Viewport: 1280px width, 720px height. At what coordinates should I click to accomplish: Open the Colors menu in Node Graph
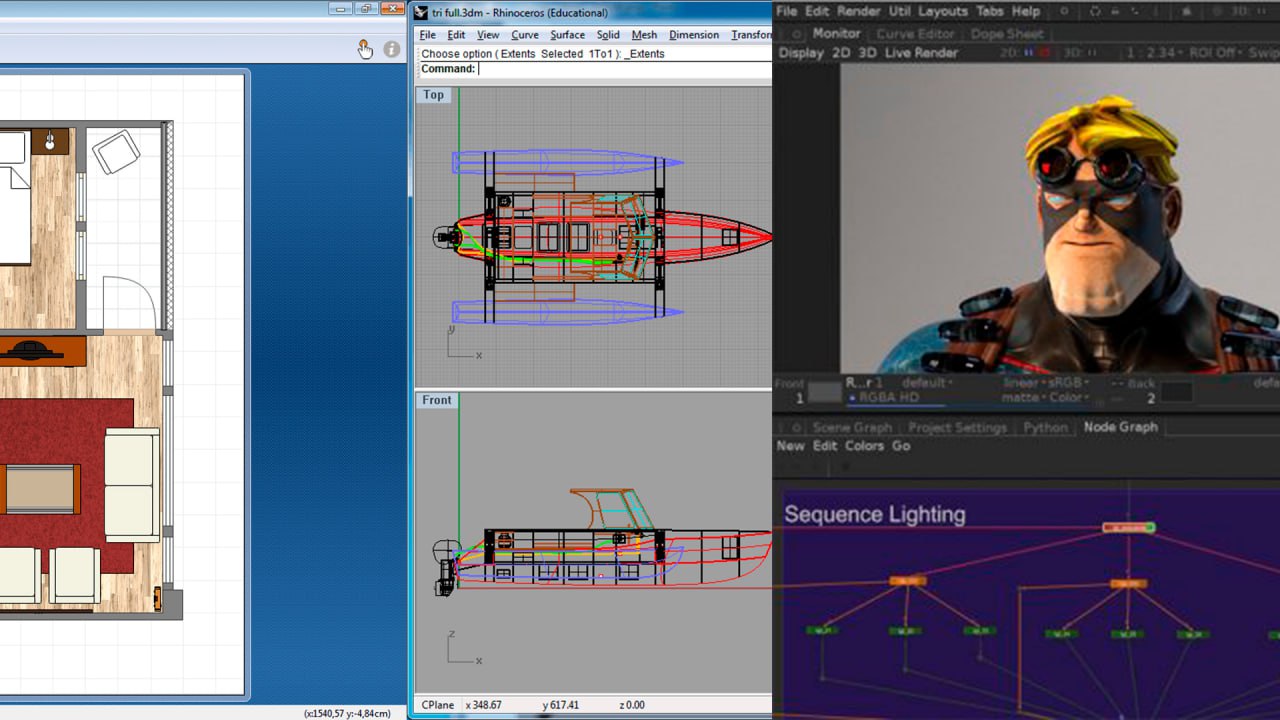coord(864,446)
